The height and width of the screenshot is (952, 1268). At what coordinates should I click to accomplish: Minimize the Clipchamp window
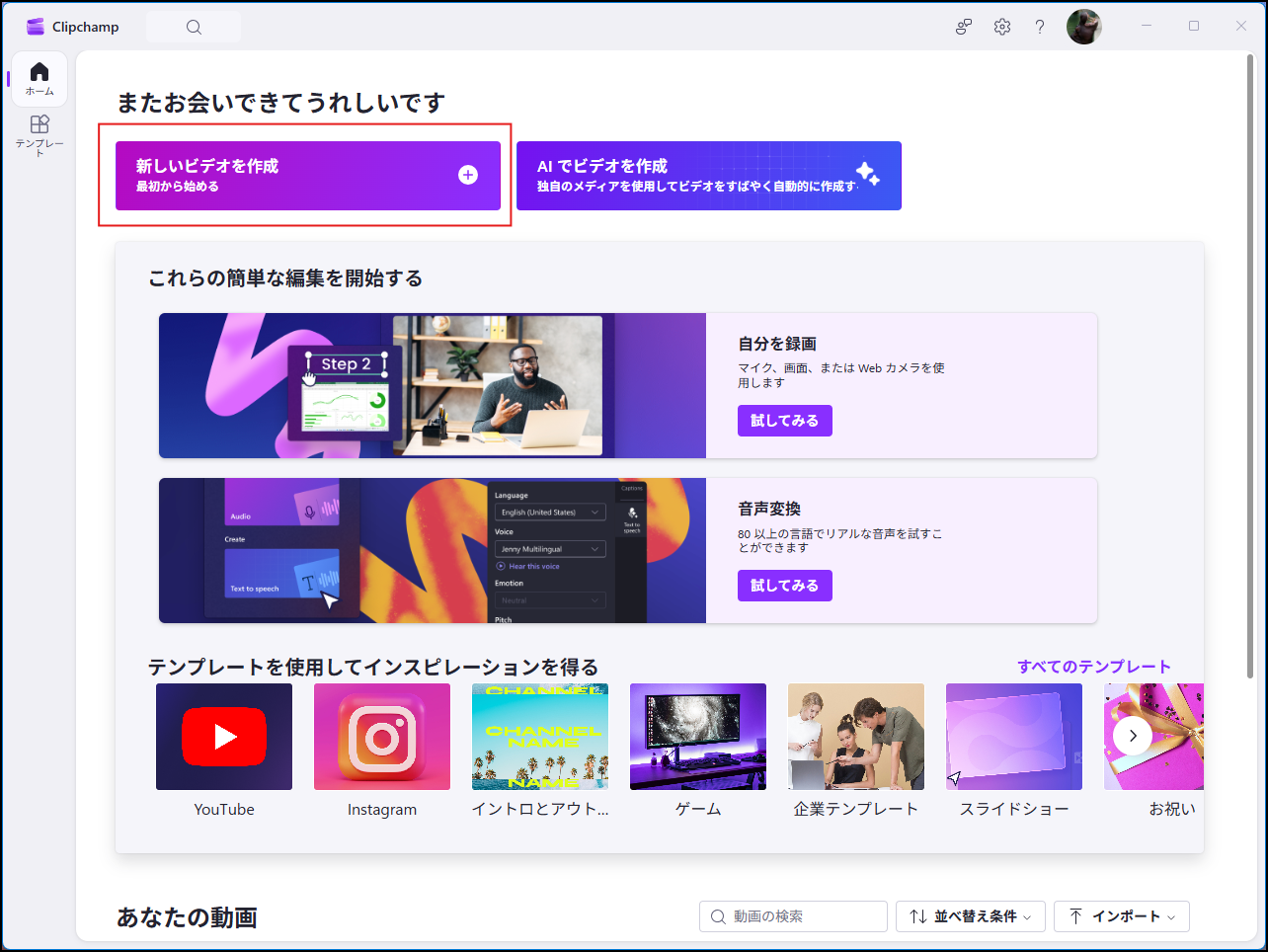(x=1147, y=26)
